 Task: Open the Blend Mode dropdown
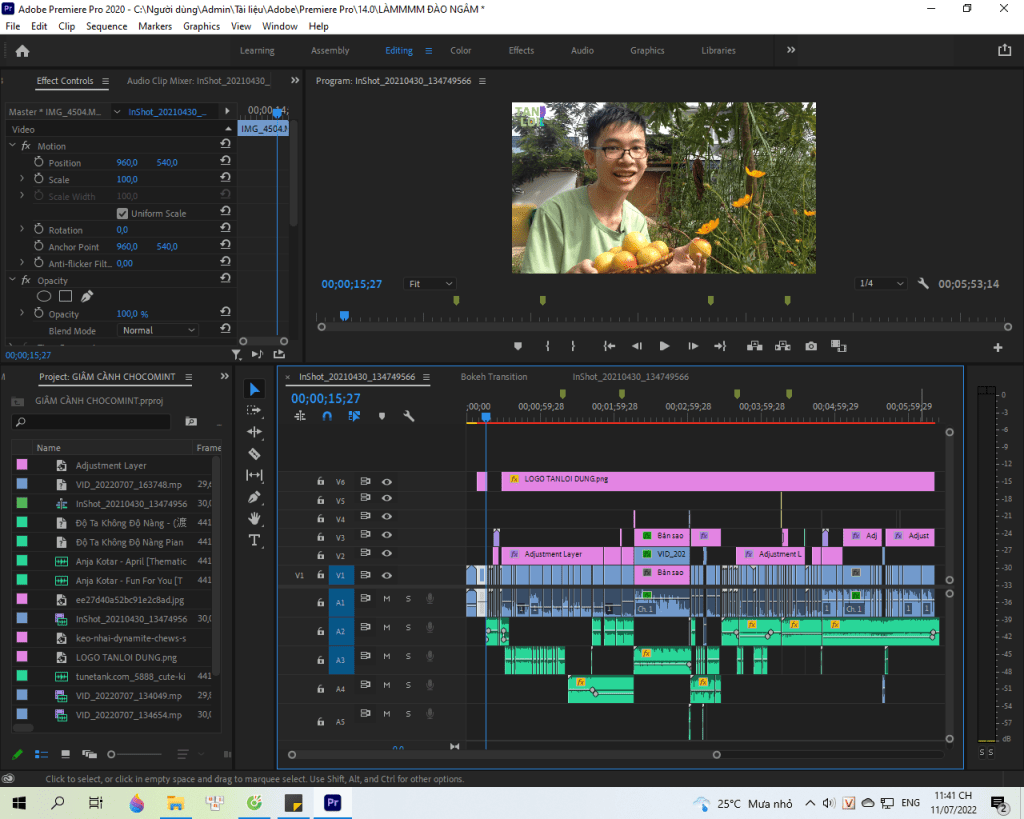point(158,330)
